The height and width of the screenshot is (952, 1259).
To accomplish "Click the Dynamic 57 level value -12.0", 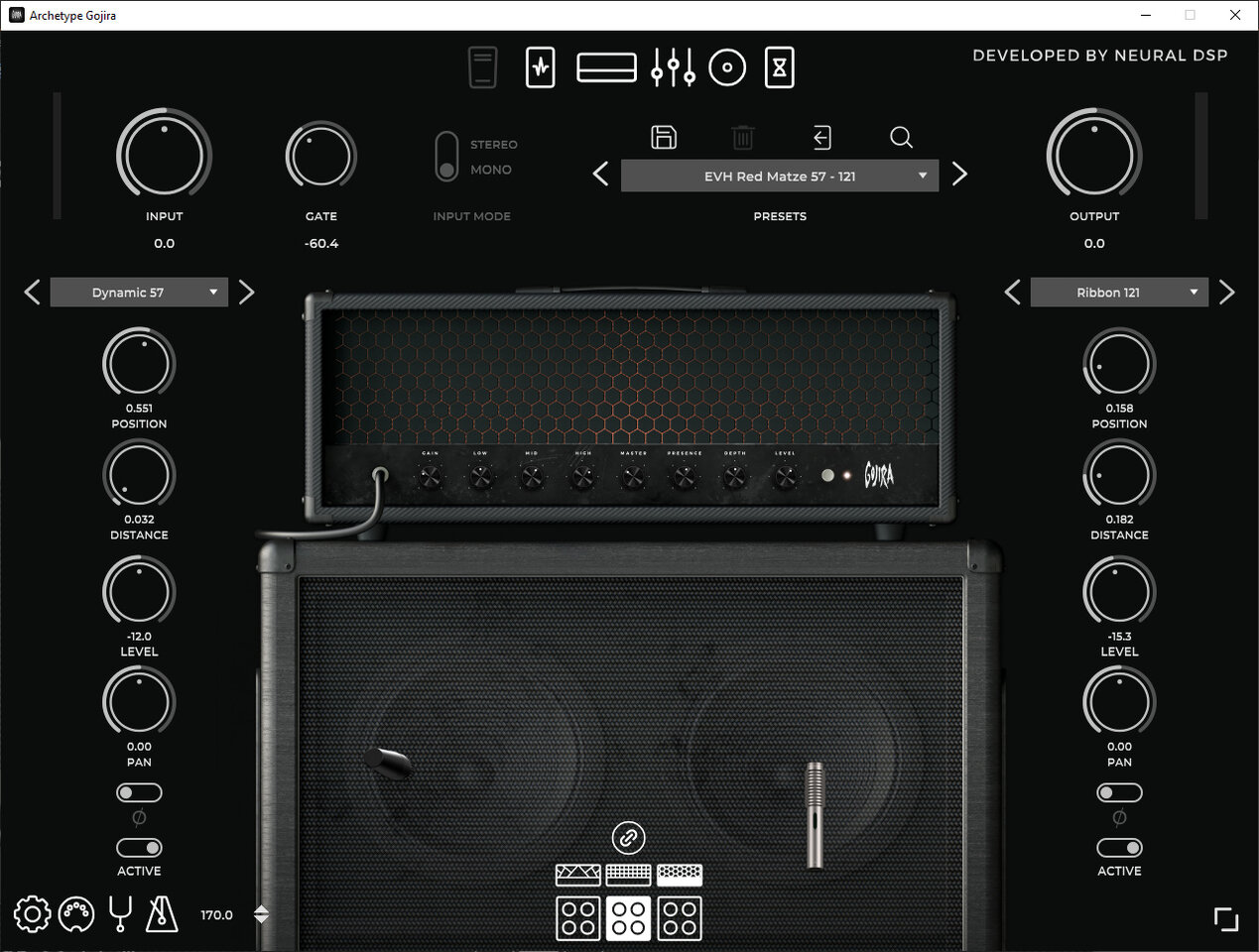I will (139, 637).
